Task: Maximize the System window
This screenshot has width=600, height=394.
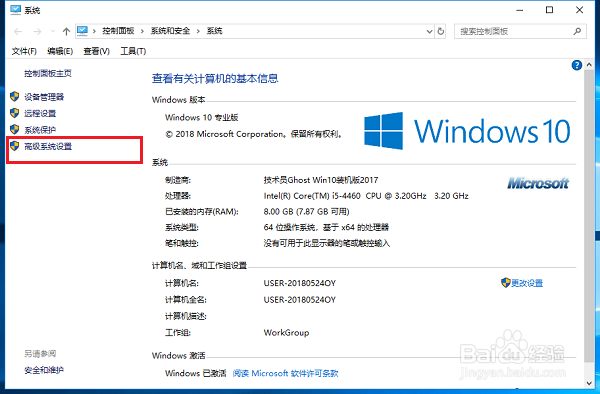Action: click(x=549, y=10)
